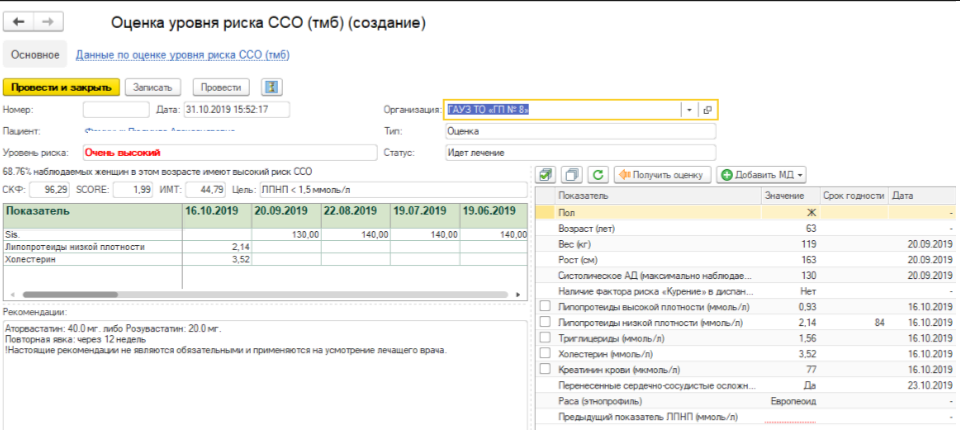Go back using the left arrow
This screenshot has height=430, width=960.
[x=20, y=21]
